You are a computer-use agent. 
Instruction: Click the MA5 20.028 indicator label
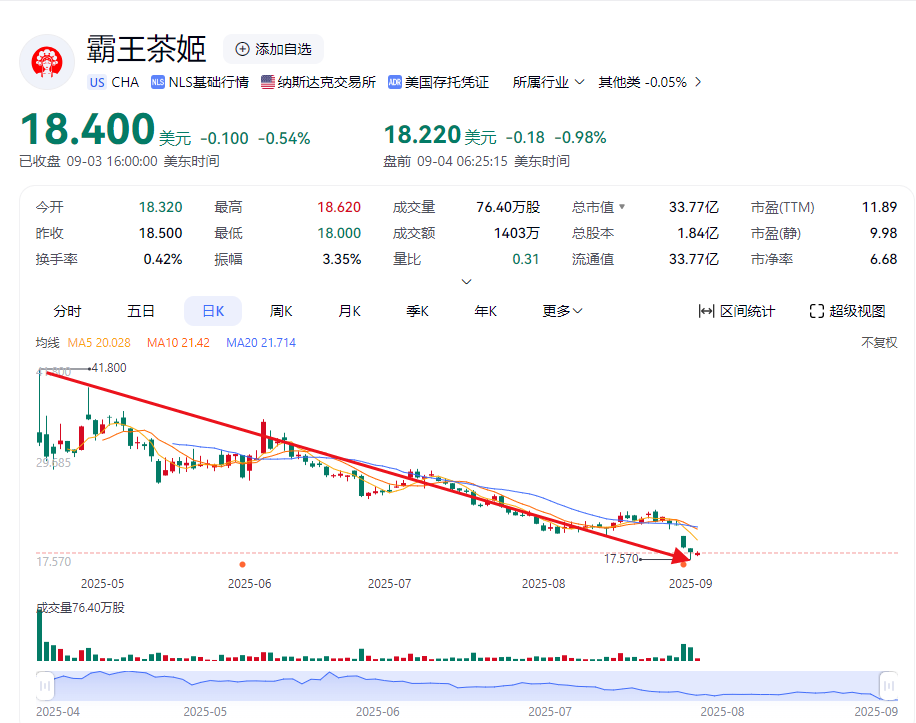pyautogui.click(x=99, y=343)
